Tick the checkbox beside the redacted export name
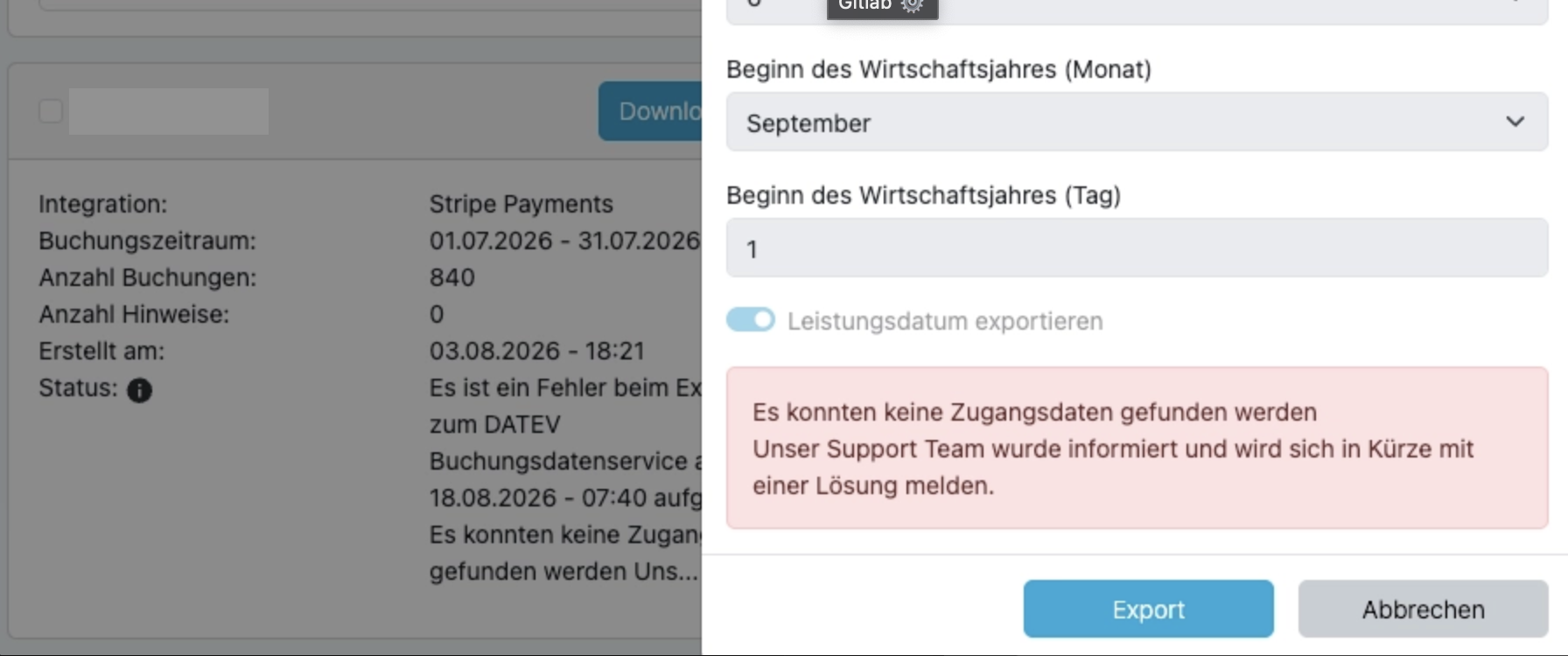Screen dimensions: 1568x656 [51, 111]
